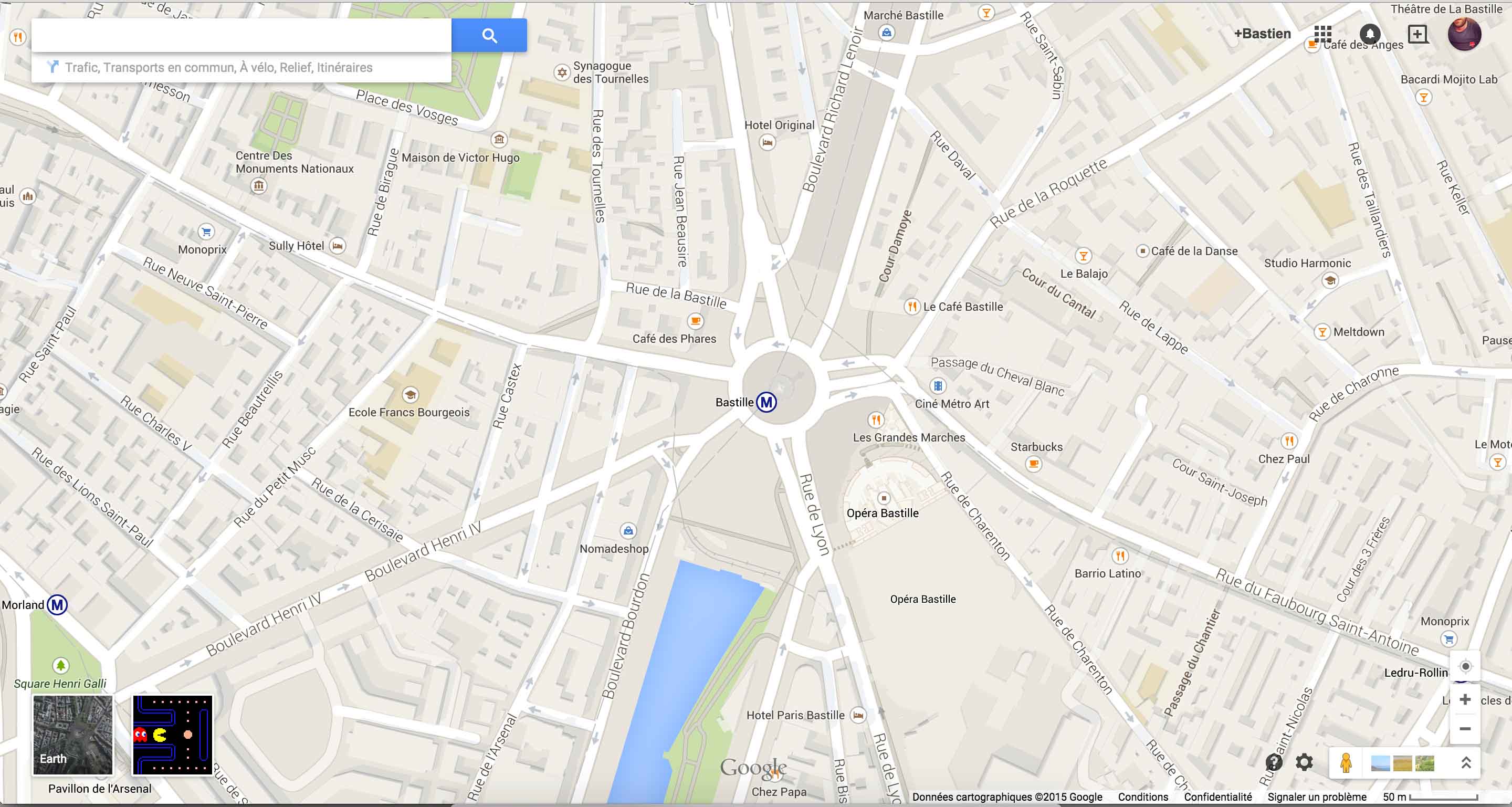Click the blue search magnifier button
The image size is (1512, 807).
click(x=489, y=35)
